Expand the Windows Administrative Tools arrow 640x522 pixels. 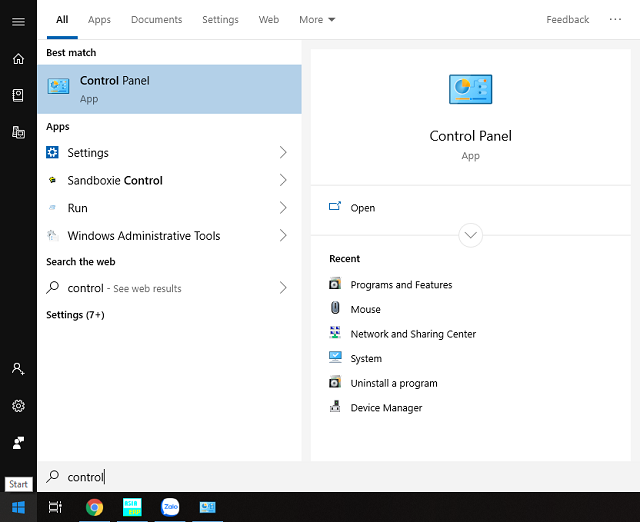click(x=283, y=235)
